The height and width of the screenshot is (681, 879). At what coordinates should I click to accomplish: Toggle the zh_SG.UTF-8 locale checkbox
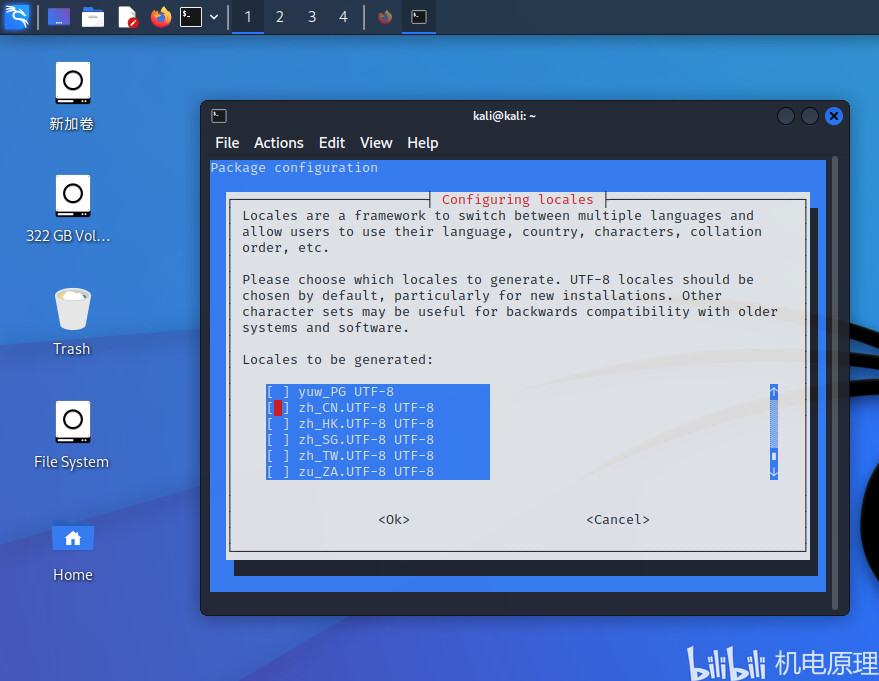(x=278, y=439)
